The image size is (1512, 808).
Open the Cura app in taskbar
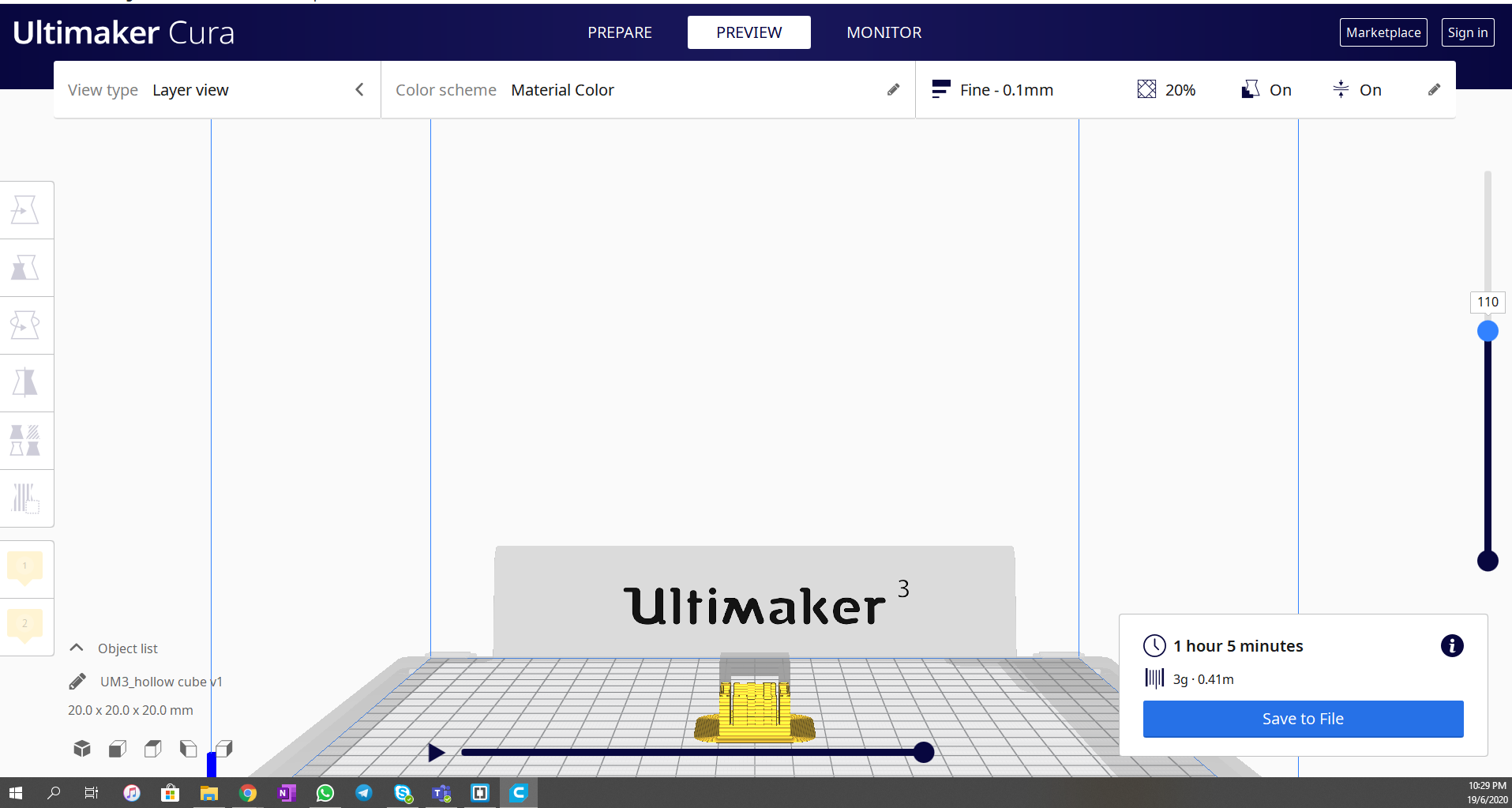pos(519,793)
